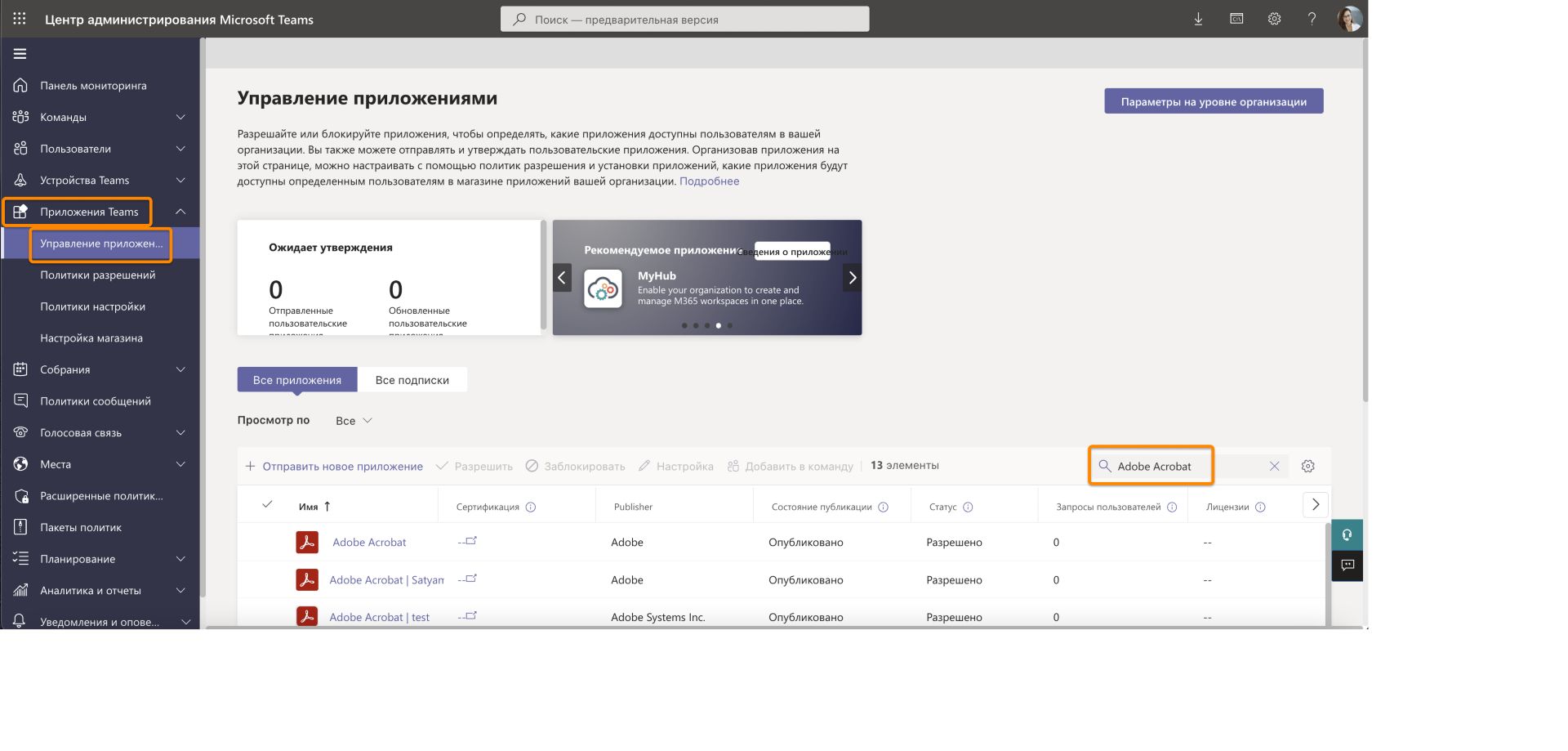Click the Adobe Acrobat | Satyan app icon
Image resolution: width=1568 pixels, height=751 pixels.
(307, 579)
